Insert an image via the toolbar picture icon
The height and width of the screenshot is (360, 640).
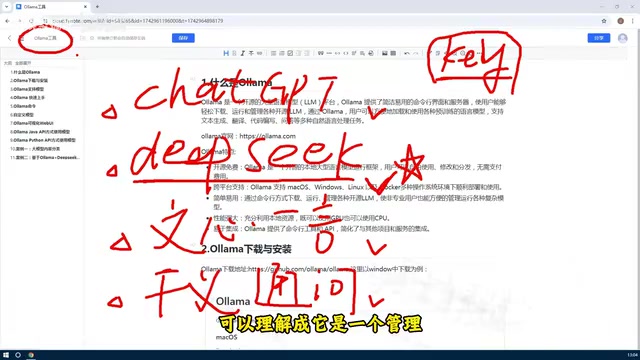pyautogui.click(x=384, y=53)
